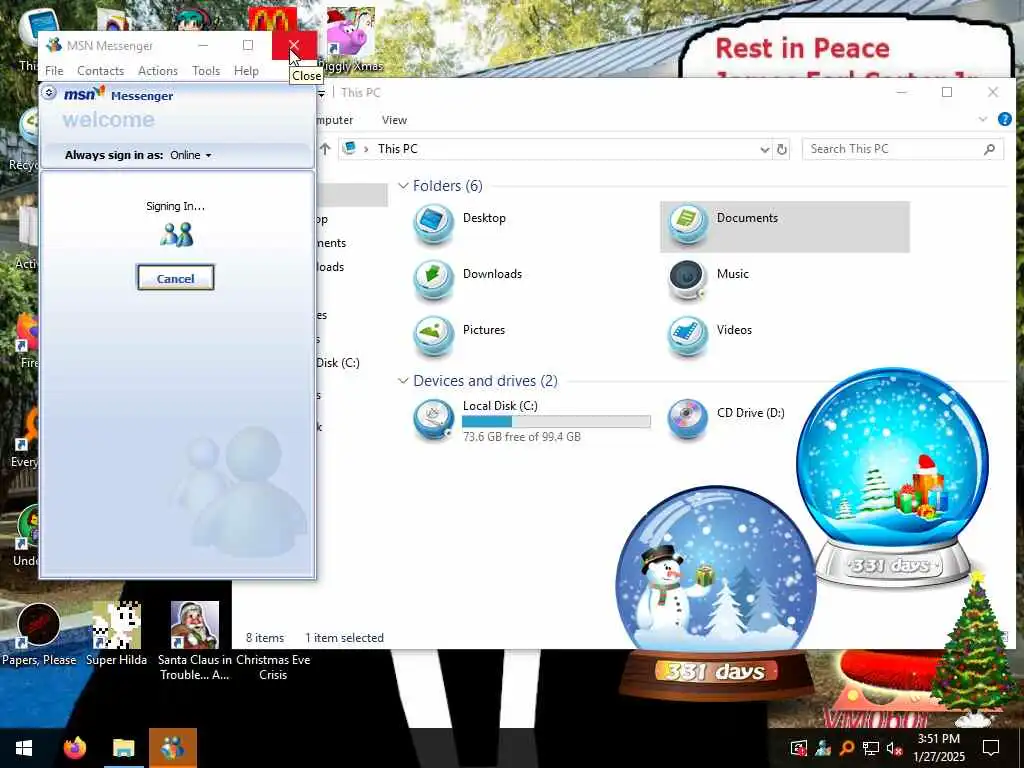The image size is (1024, 768).
Task: Collapse the Devices and drives (2) group
Action: pyautogui.click(x=403, y=381)
